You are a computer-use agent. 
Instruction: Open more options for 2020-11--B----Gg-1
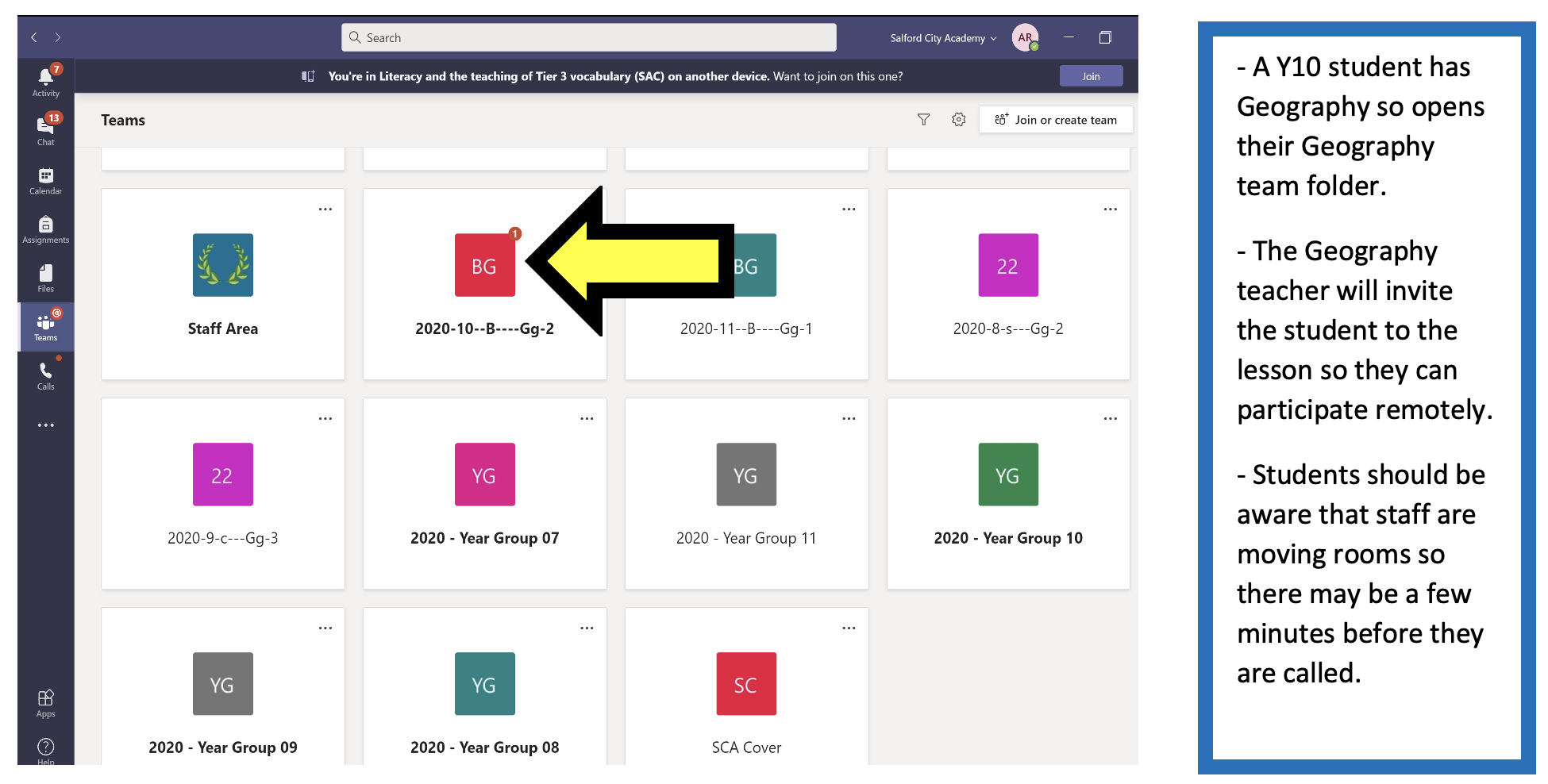(x=849, y=209)
